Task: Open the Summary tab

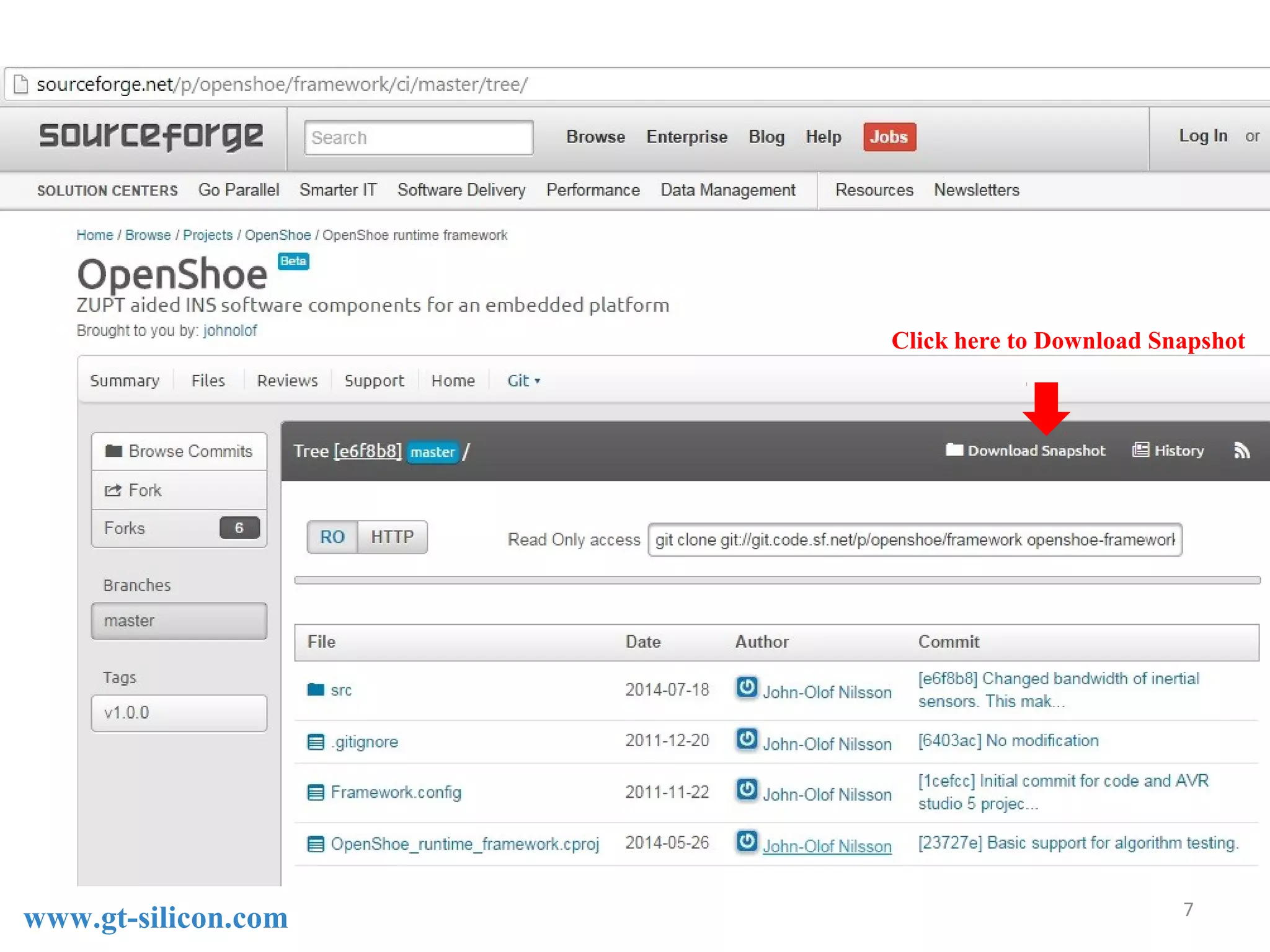Action: 125,381
